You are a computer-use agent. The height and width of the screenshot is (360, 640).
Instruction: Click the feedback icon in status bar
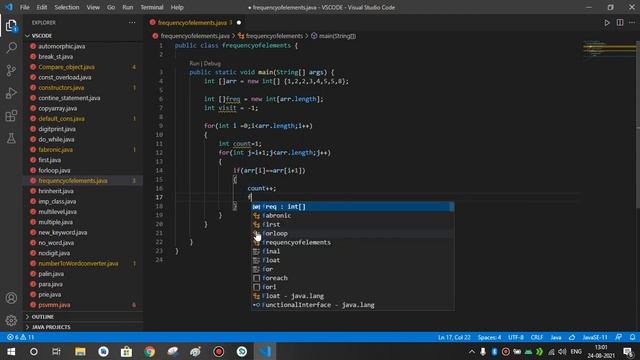(619, 337)
